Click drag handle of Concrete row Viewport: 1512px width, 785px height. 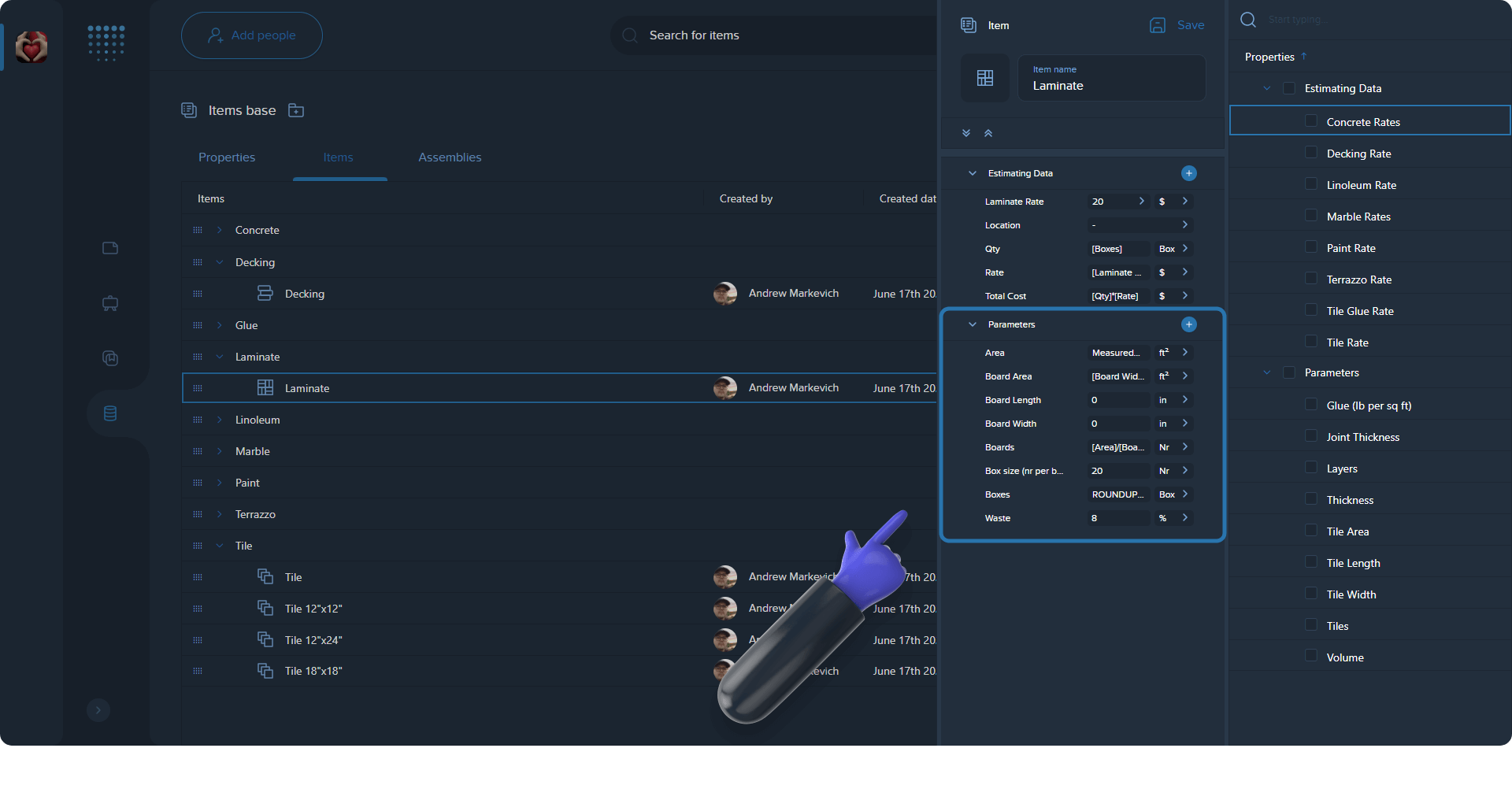pos(198,230)
